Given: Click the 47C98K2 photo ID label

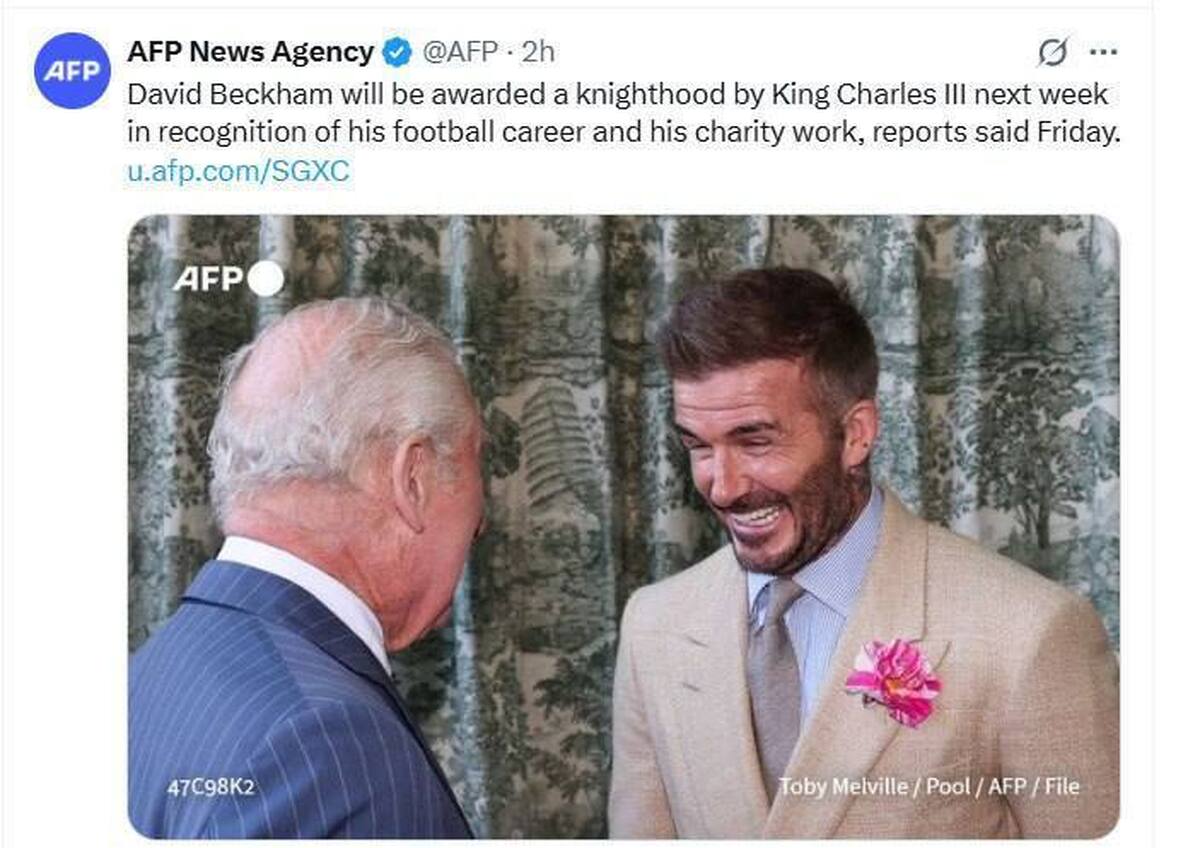Looking at the screenshot, I should (210, 788).
